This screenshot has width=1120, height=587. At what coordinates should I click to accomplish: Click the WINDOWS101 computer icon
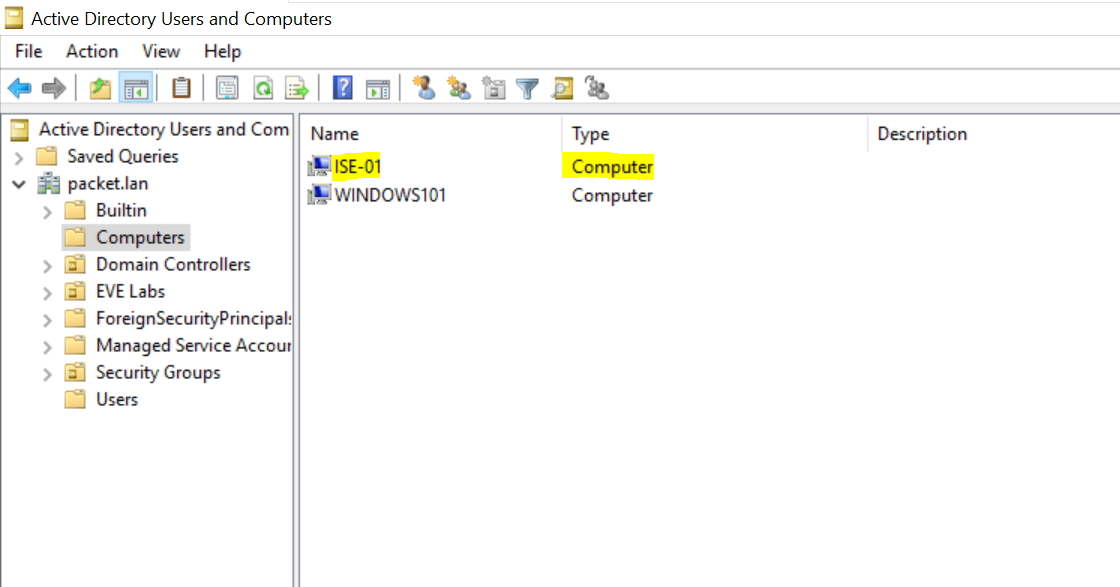coord(319,195)
